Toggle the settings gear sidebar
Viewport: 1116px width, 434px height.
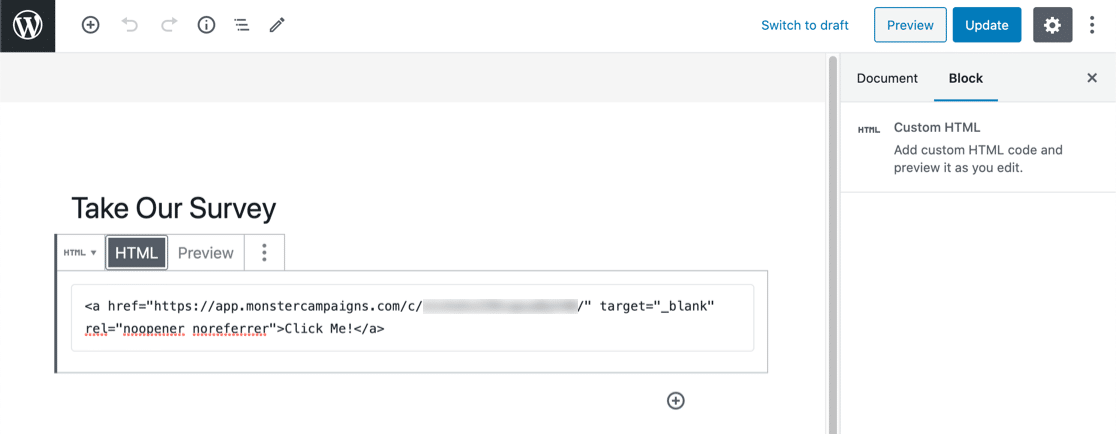[x=1052, y=26]
